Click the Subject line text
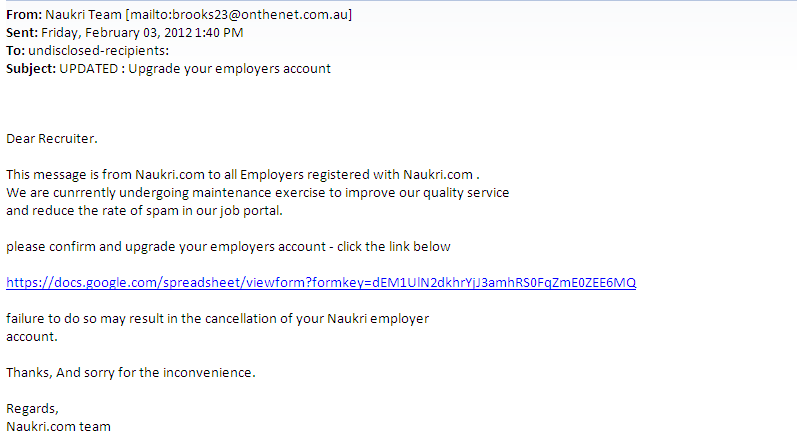The image size is (797, 441). point(195,69)
